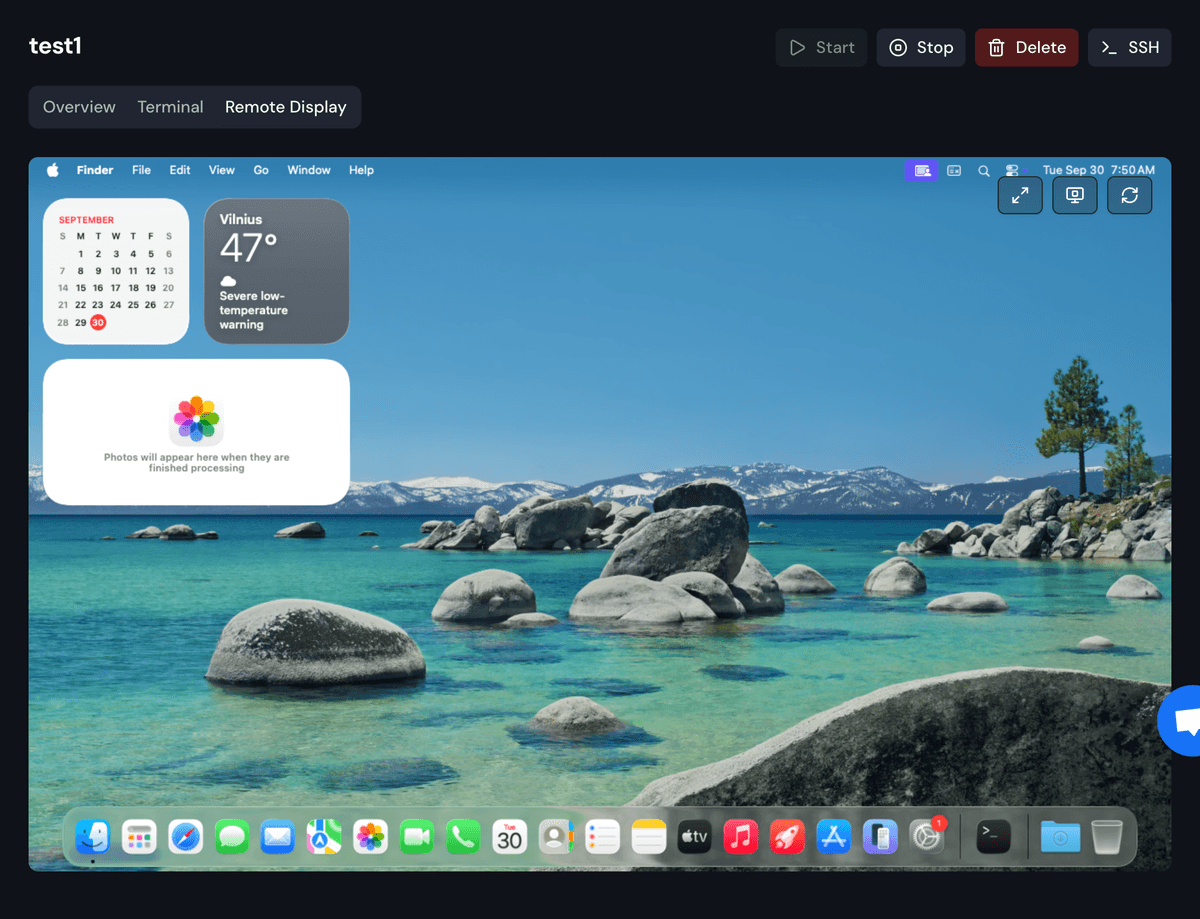1200x919 pixels.
Task: Click the red Delete button
Action: [x=1026, y=47]
